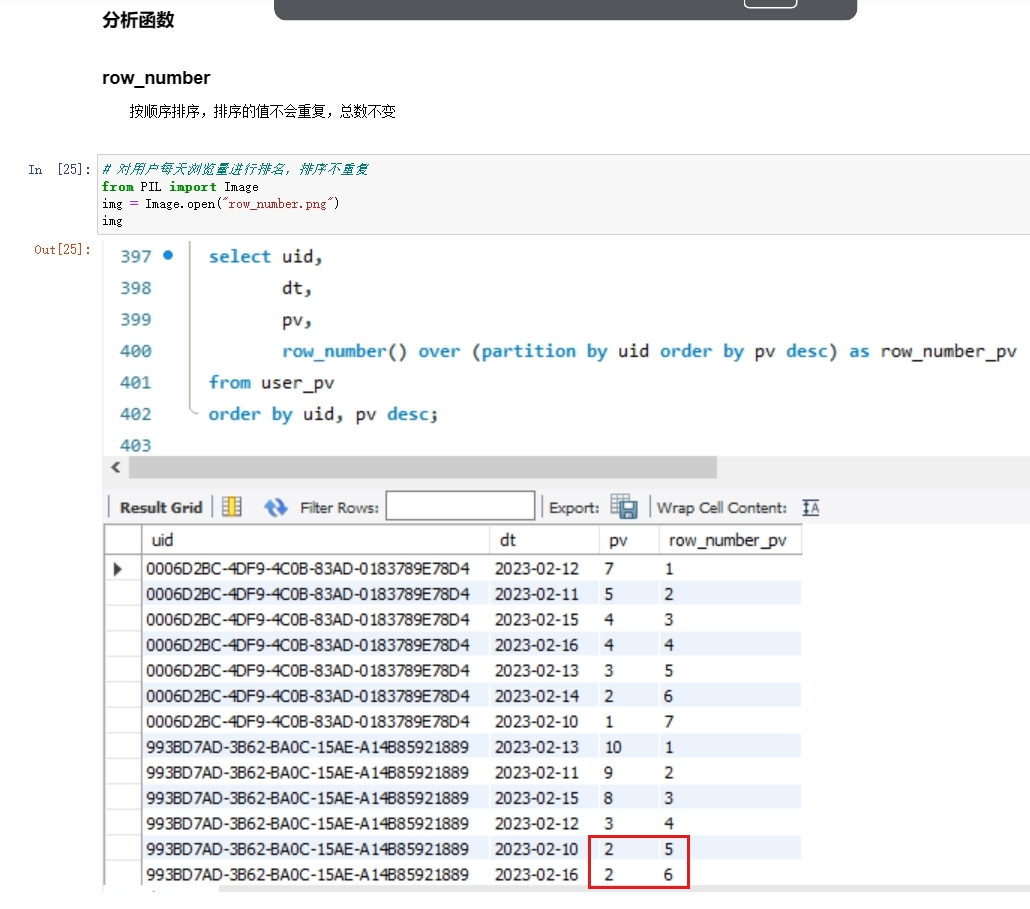Screen dimensions: 1030x909
Task: Click the row_number_pv cell showing 7
Action: [730, 721]
